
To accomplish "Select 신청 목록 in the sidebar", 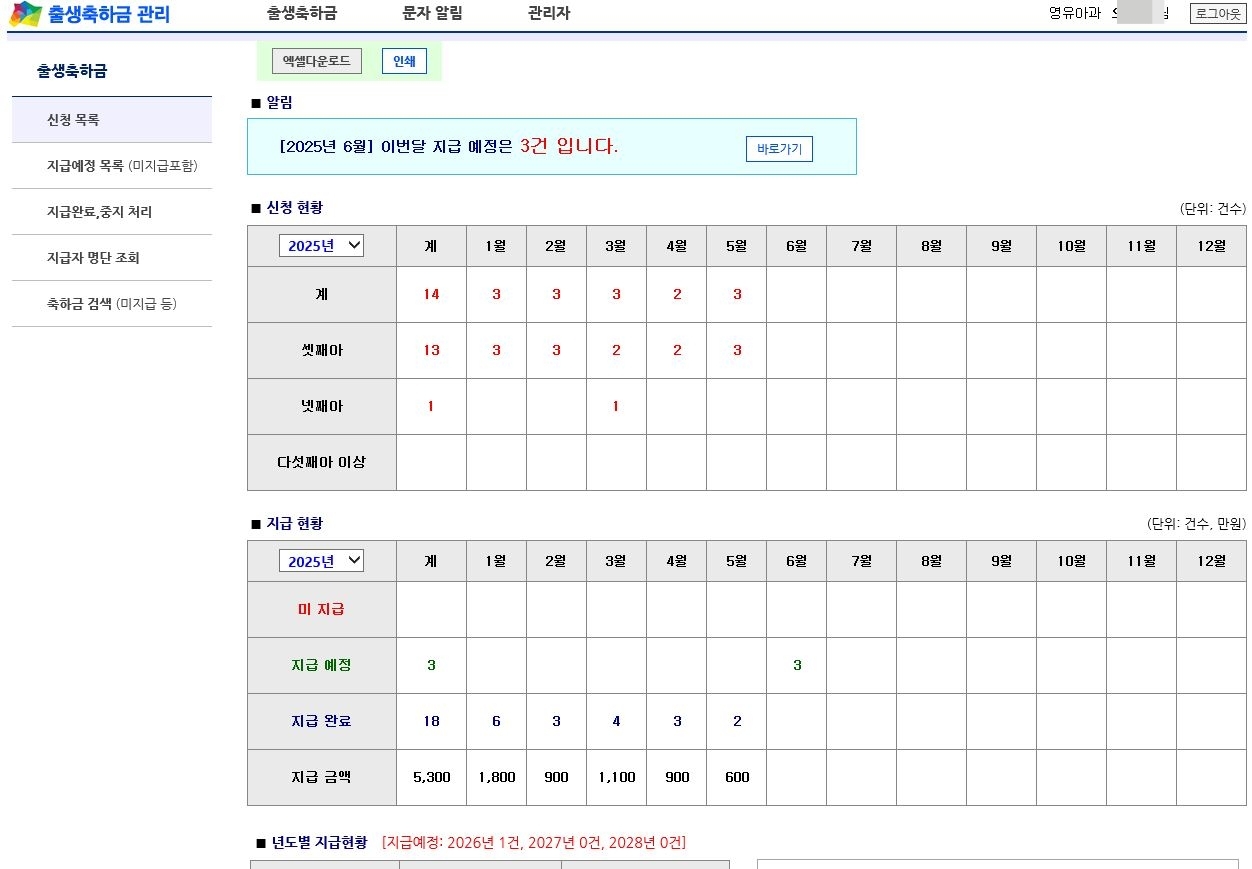I will [73, 120].
